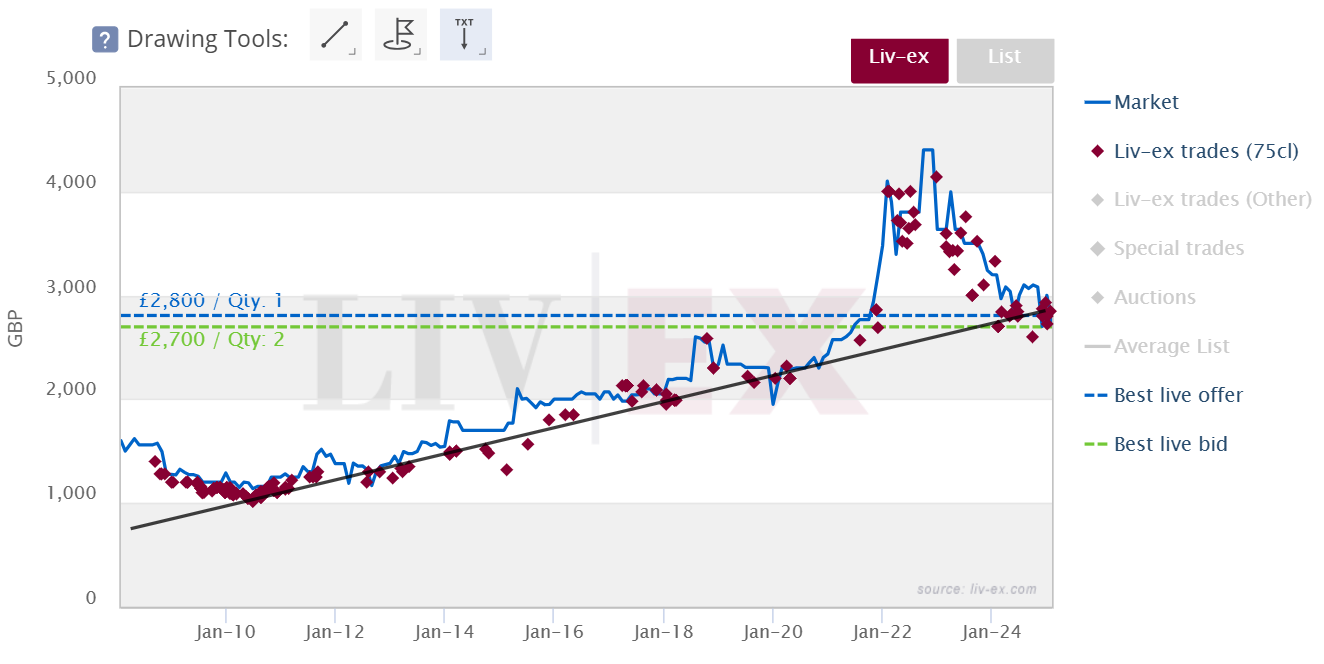Click the £2,800 / Qty. 1 offer label
The height and width of the screenshot is (664, 1324).
(x=210, y=301)
